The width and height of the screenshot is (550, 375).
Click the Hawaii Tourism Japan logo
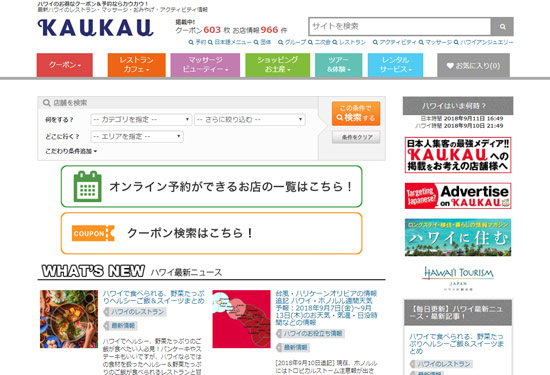tap(458, 278)
